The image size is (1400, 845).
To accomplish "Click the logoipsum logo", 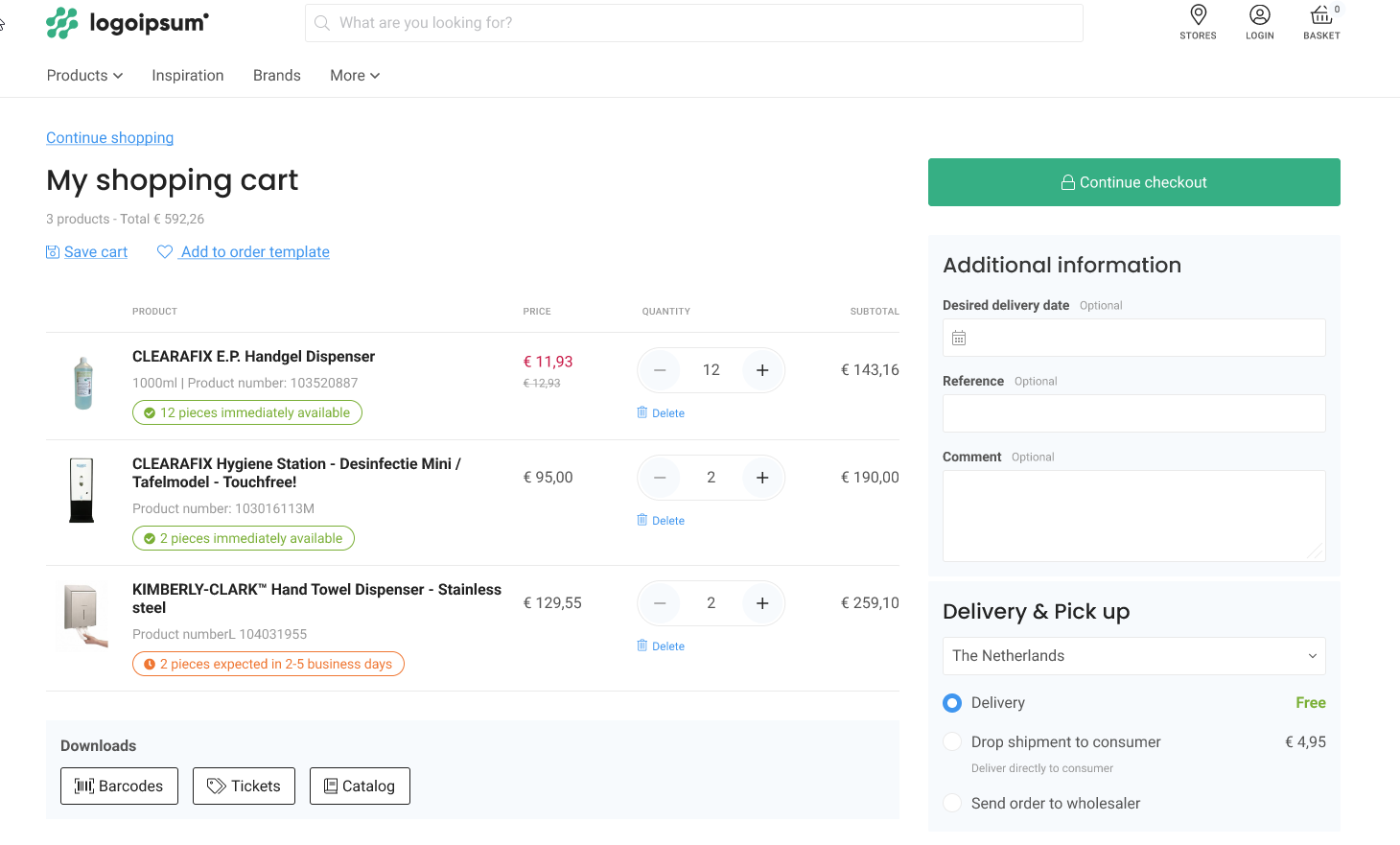I will coord(128,23).
